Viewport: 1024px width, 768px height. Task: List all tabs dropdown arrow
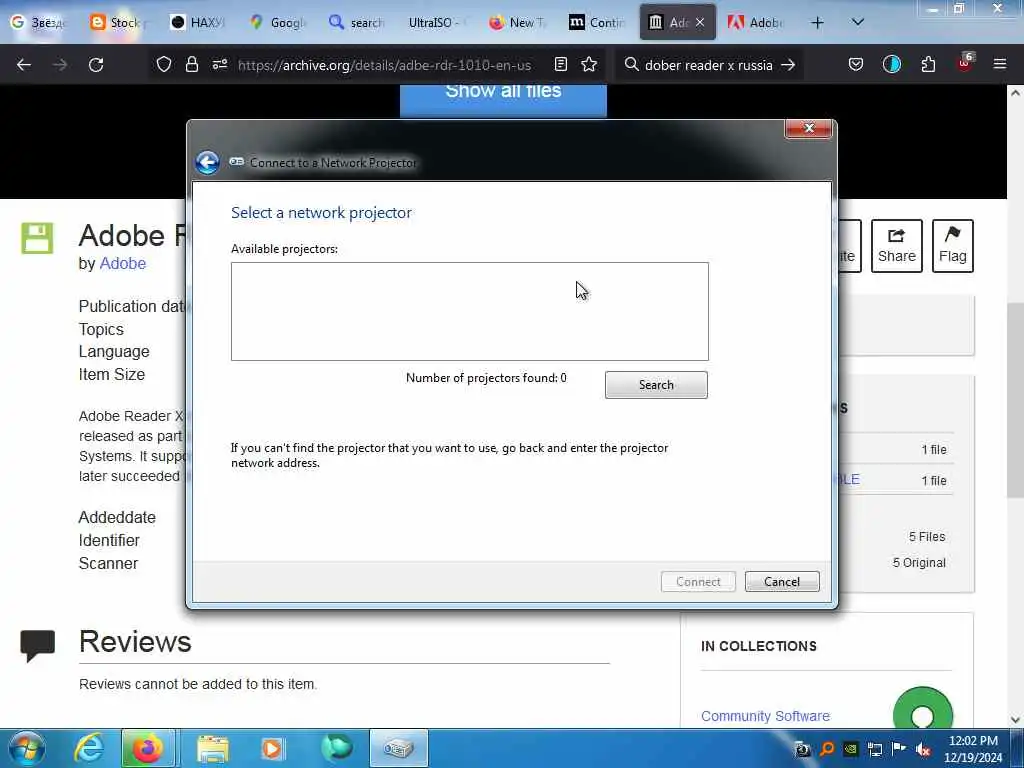(x=858, y=23)
